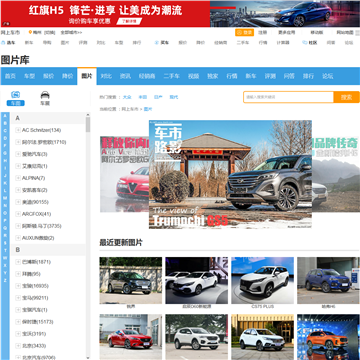
Task: Click the 买车 icon in the top navigation
Action: tap(156, 43)
